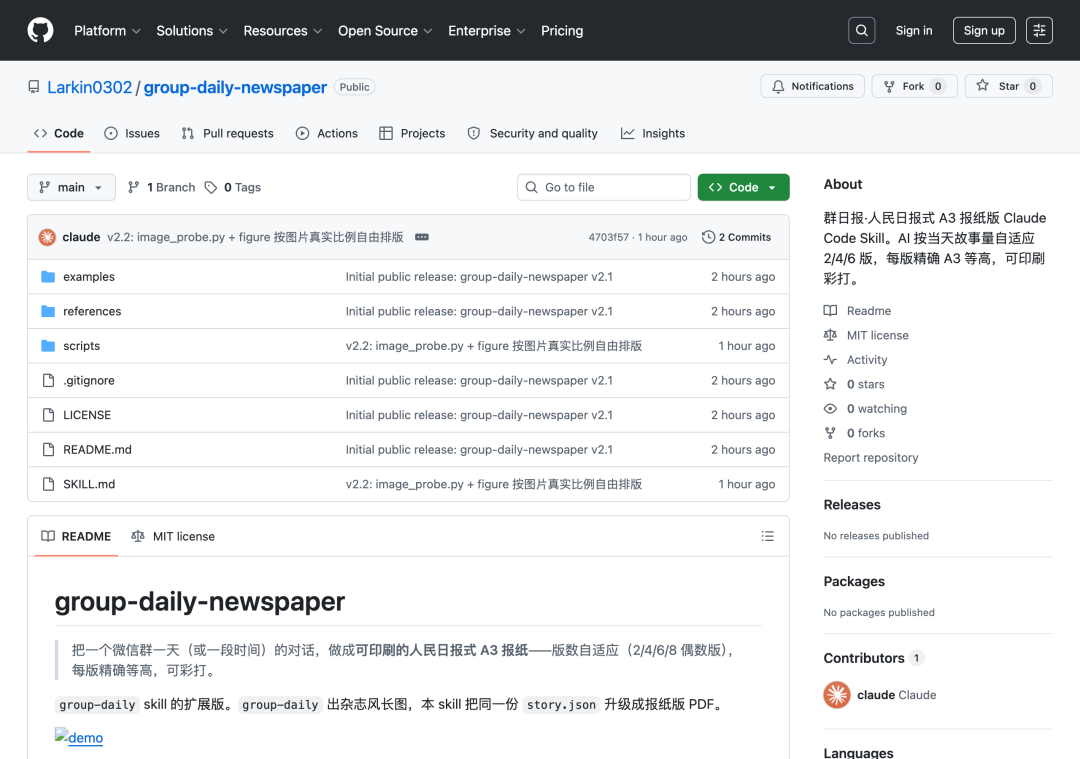The width and height of the screenshot is (1080, 759).
Task: Click the claude contributor avatar
Action: pos(837,695)
